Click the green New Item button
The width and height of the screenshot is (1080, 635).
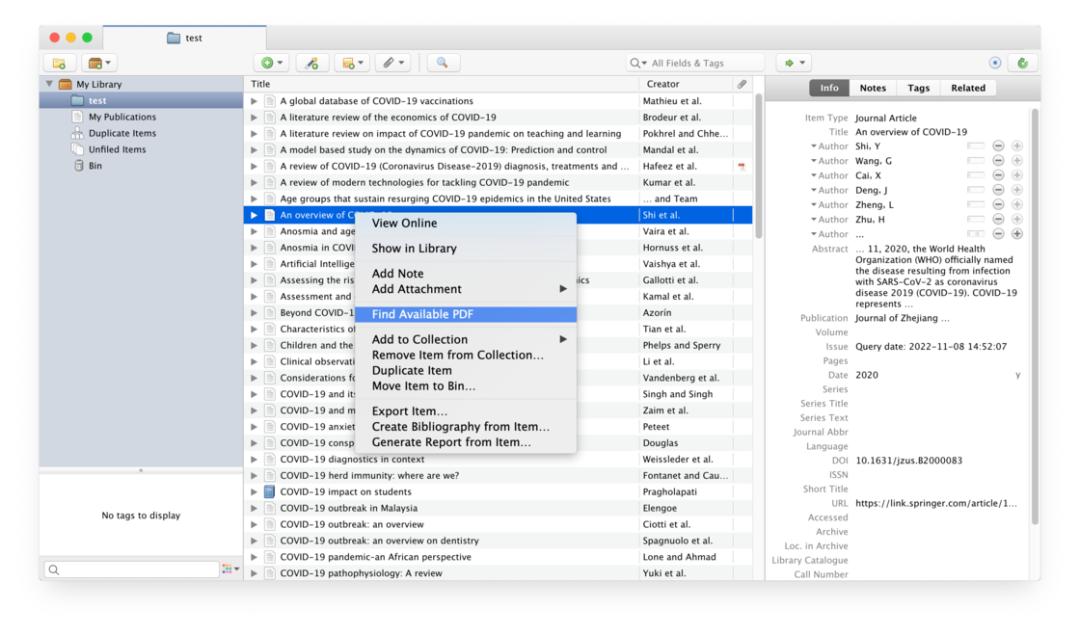[x=273, y=64]
